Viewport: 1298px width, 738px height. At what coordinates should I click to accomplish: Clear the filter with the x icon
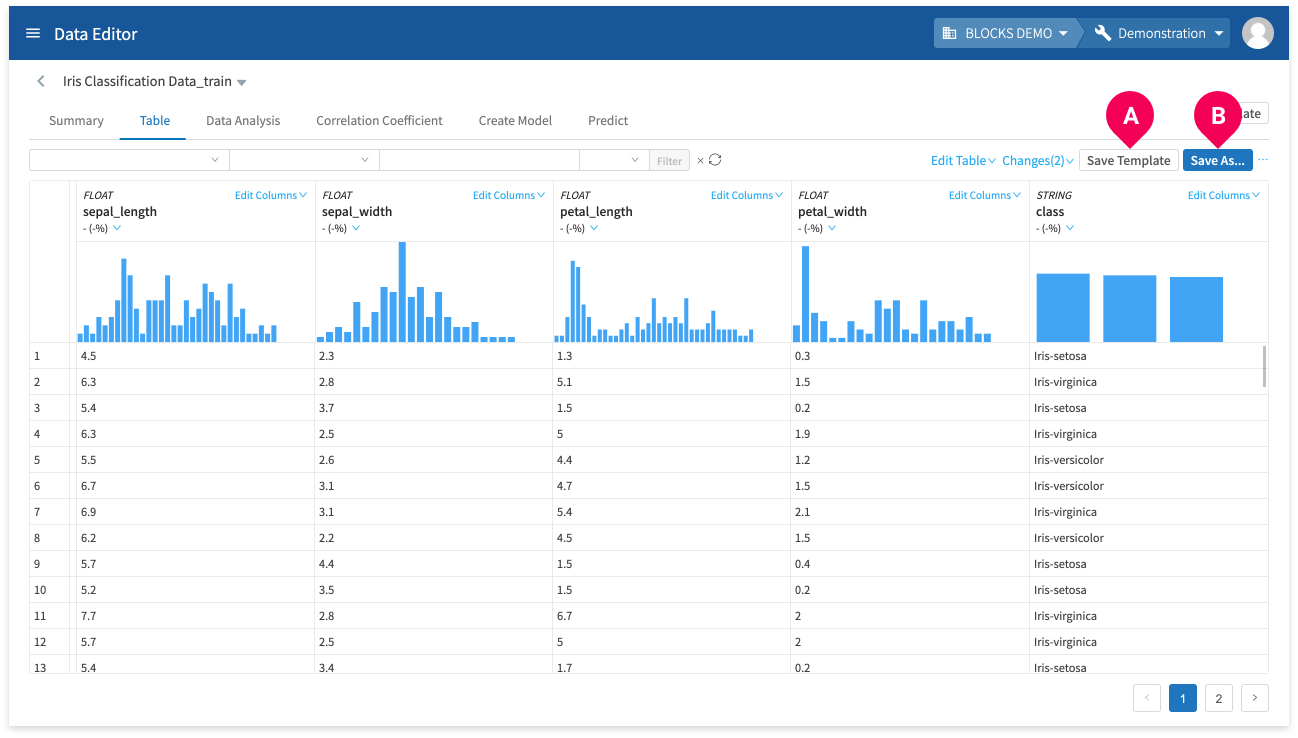(x=700, y=160)
